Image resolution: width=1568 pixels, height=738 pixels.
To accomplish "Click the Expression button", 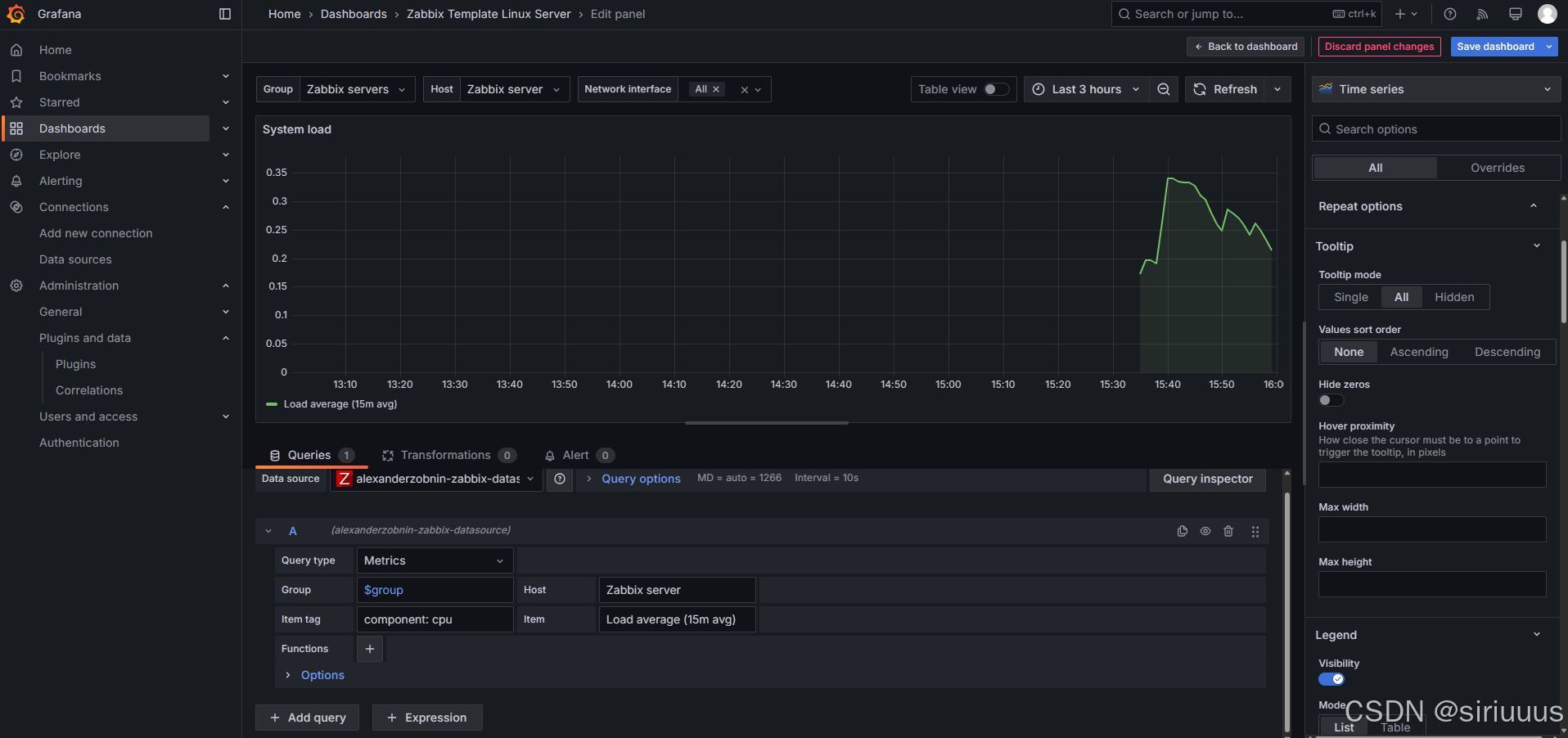I will (427, 718).
